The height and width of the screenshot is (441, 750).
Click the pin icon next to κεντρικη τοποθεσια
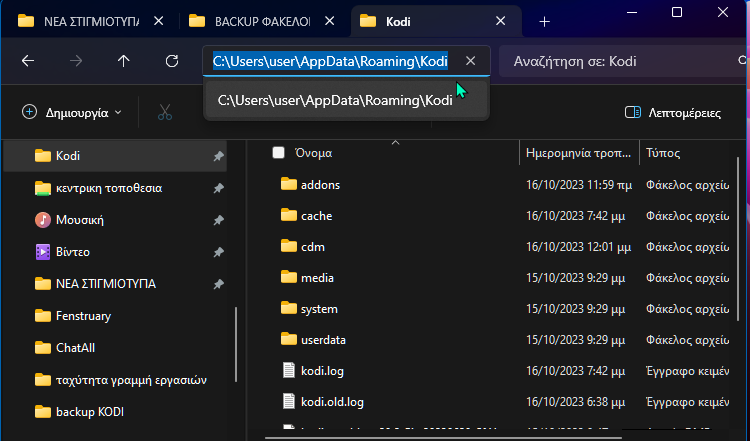(218, 188)
